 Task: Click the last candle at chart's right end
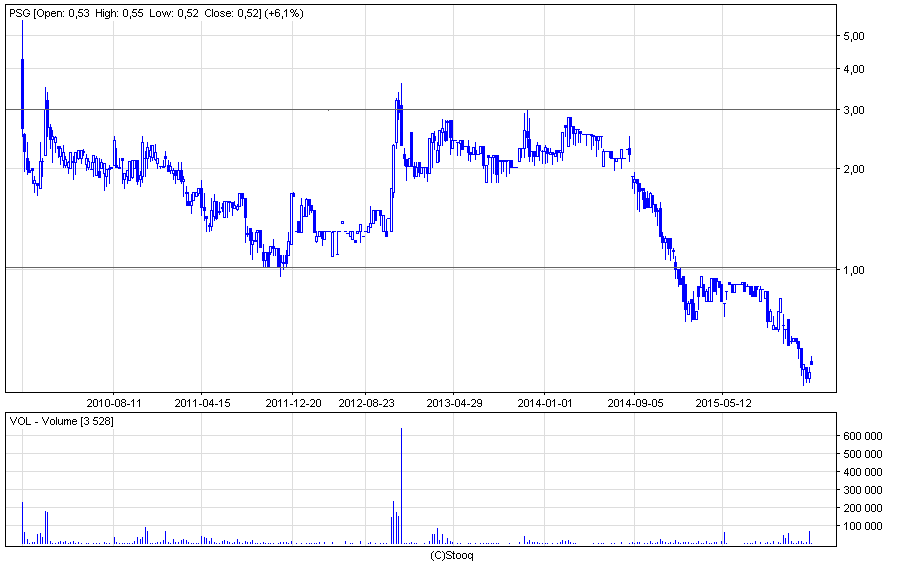811,361
